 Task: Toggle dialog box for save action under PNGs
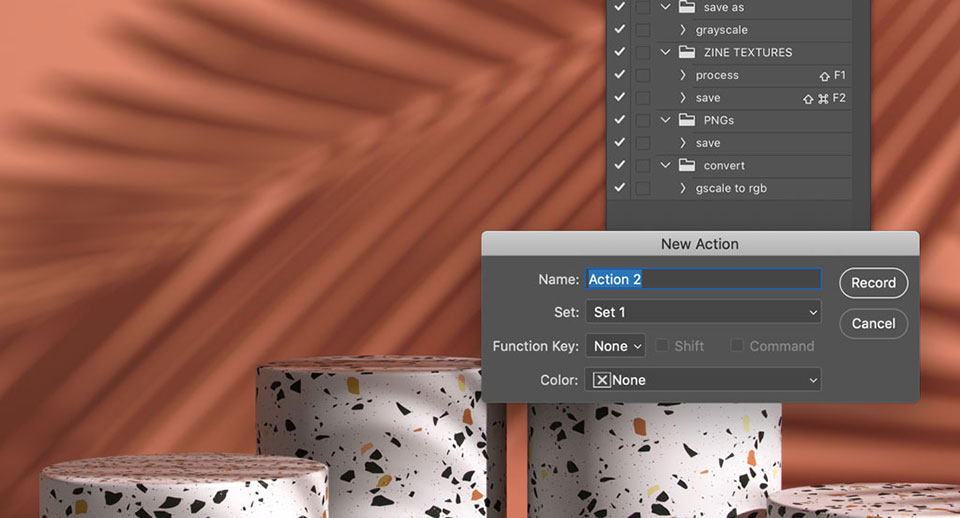point(642,143)
